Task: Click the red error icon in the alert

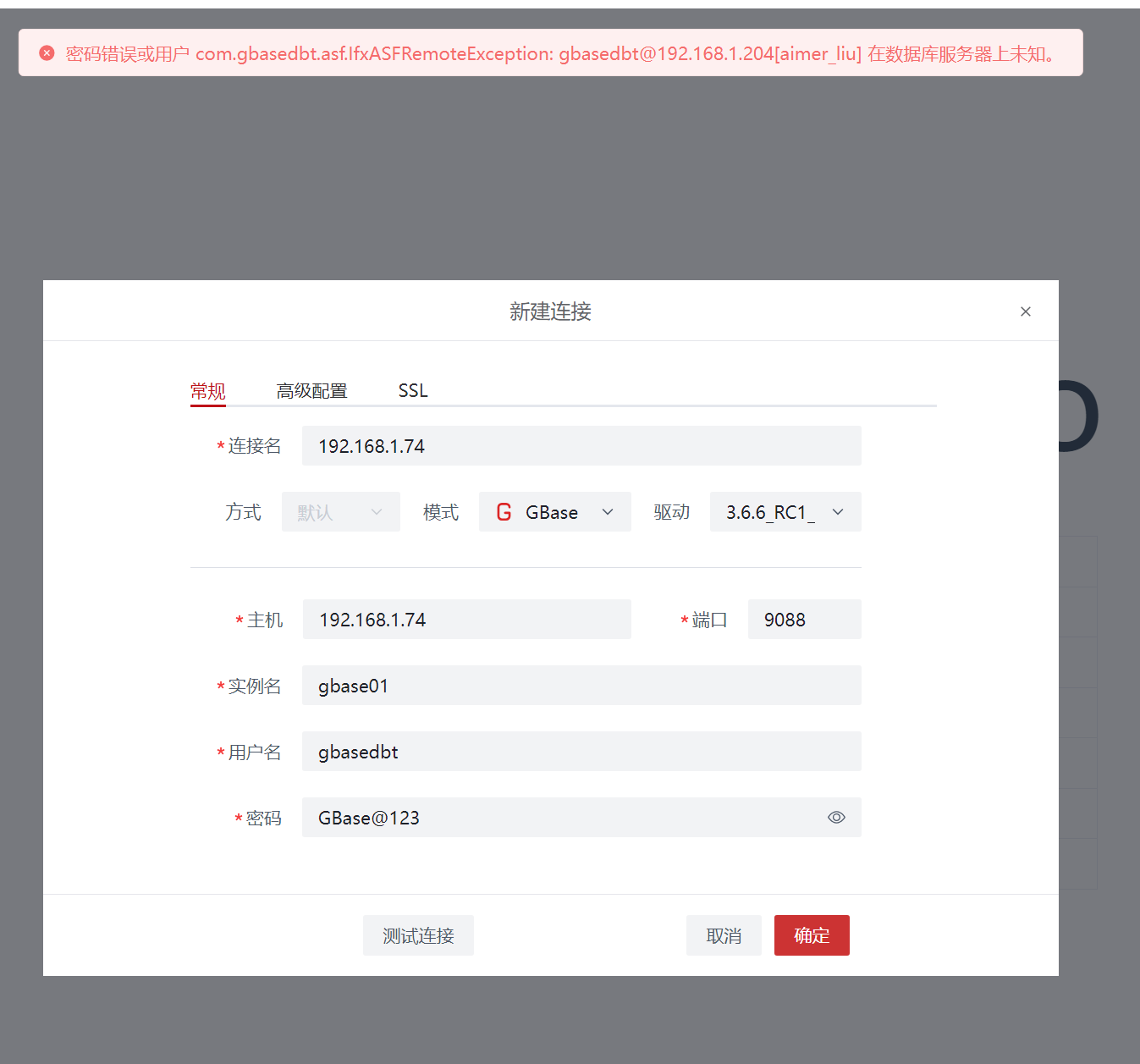Action: [47, 53]
